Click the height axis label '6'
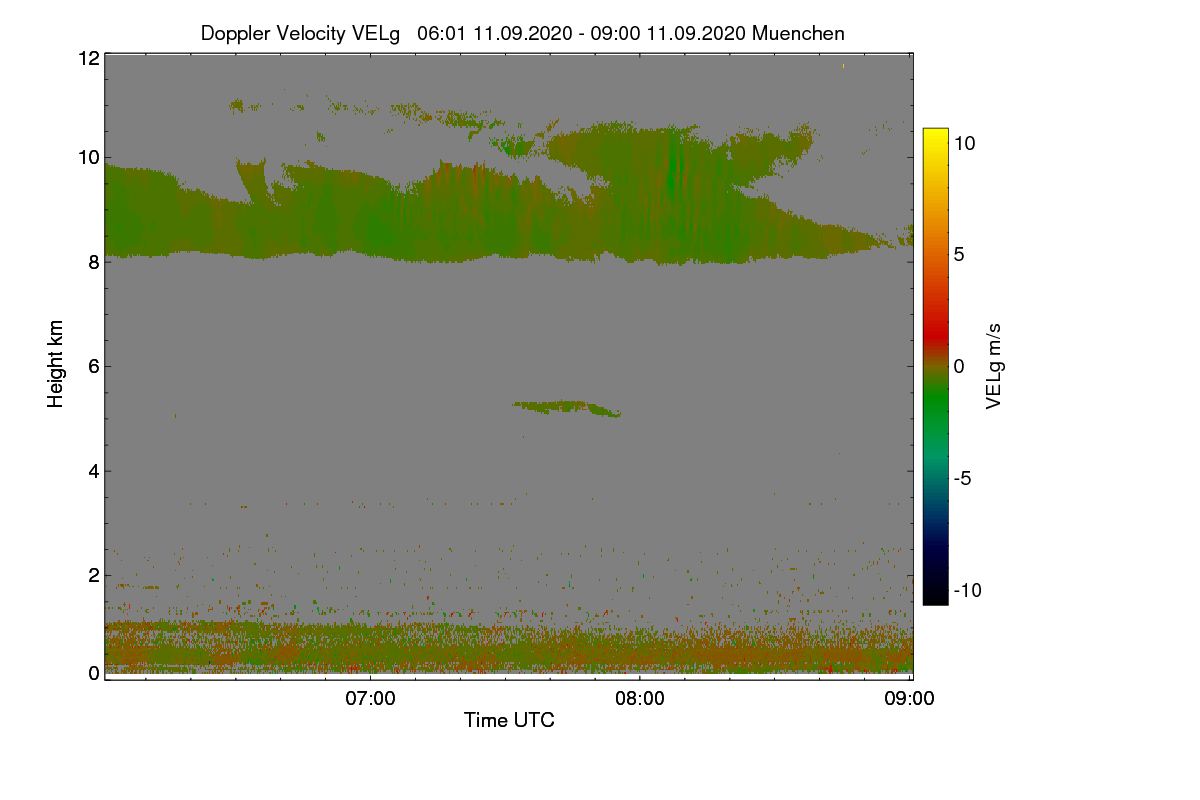Image resolution: width=1200 pixels, height=800 pixels. 93,366
